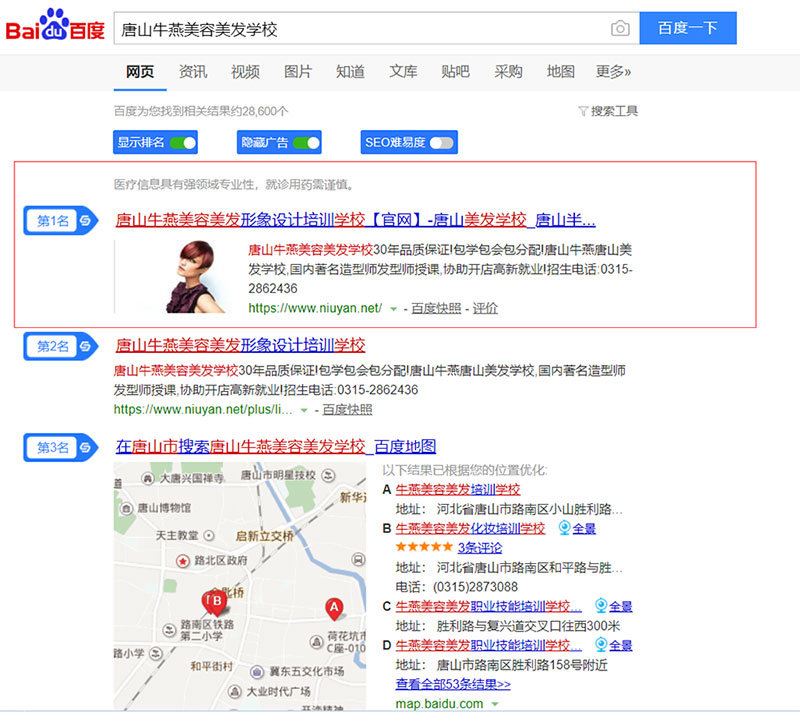Open the 搜索工具 link
Screen dimensions: 800x712
614,111
